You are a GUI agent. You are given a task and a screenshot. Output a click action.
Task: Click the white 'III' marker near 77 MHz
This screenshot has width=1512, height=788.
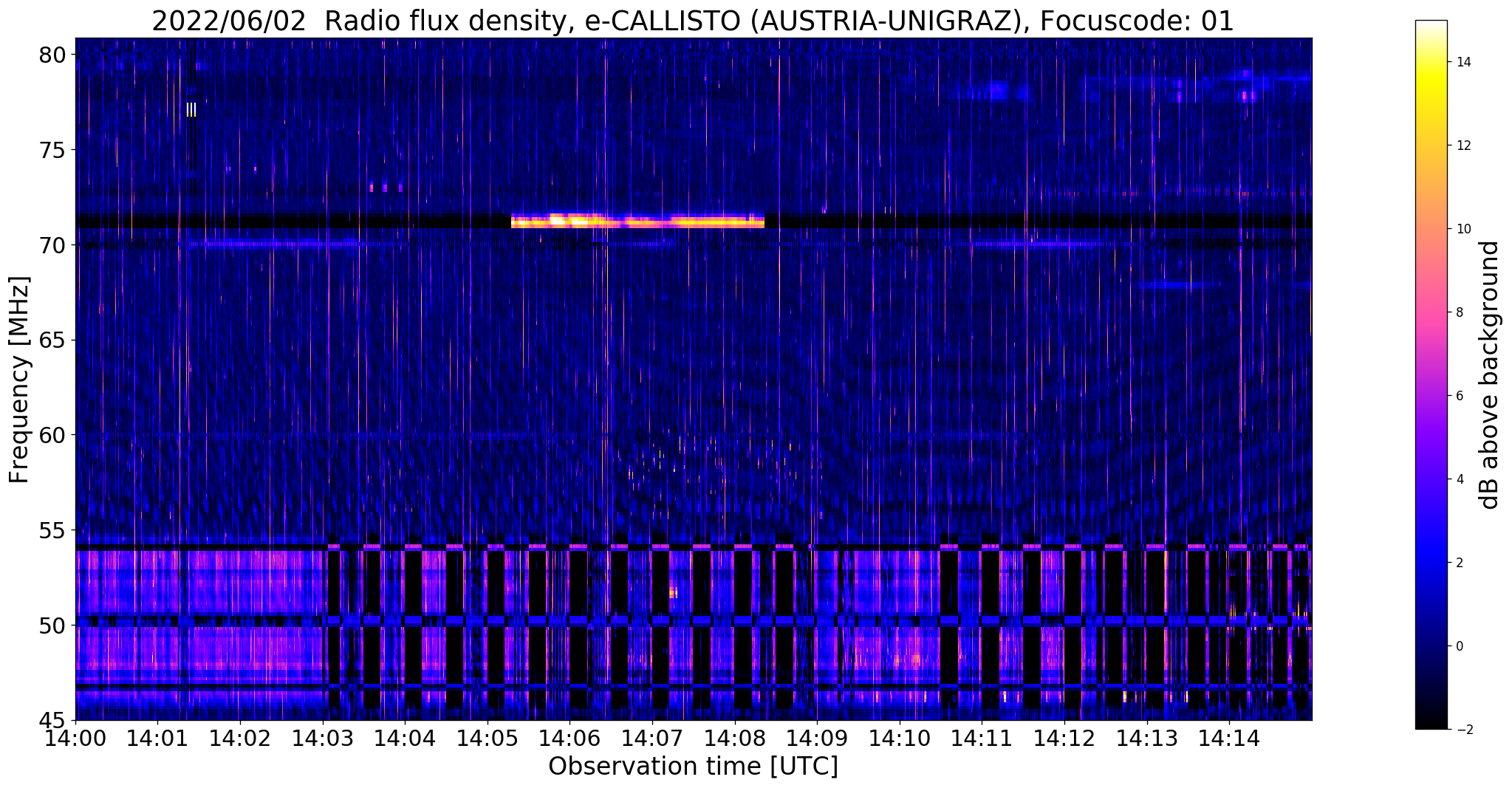[191, 110]
